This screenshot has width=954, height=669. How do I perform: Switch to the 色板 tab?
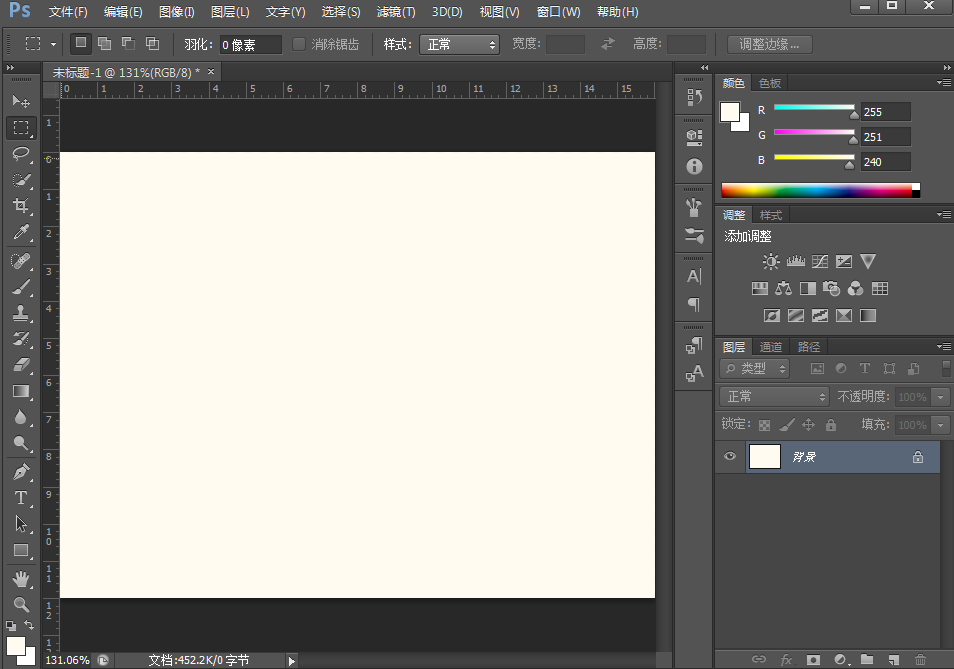(770, 83)
